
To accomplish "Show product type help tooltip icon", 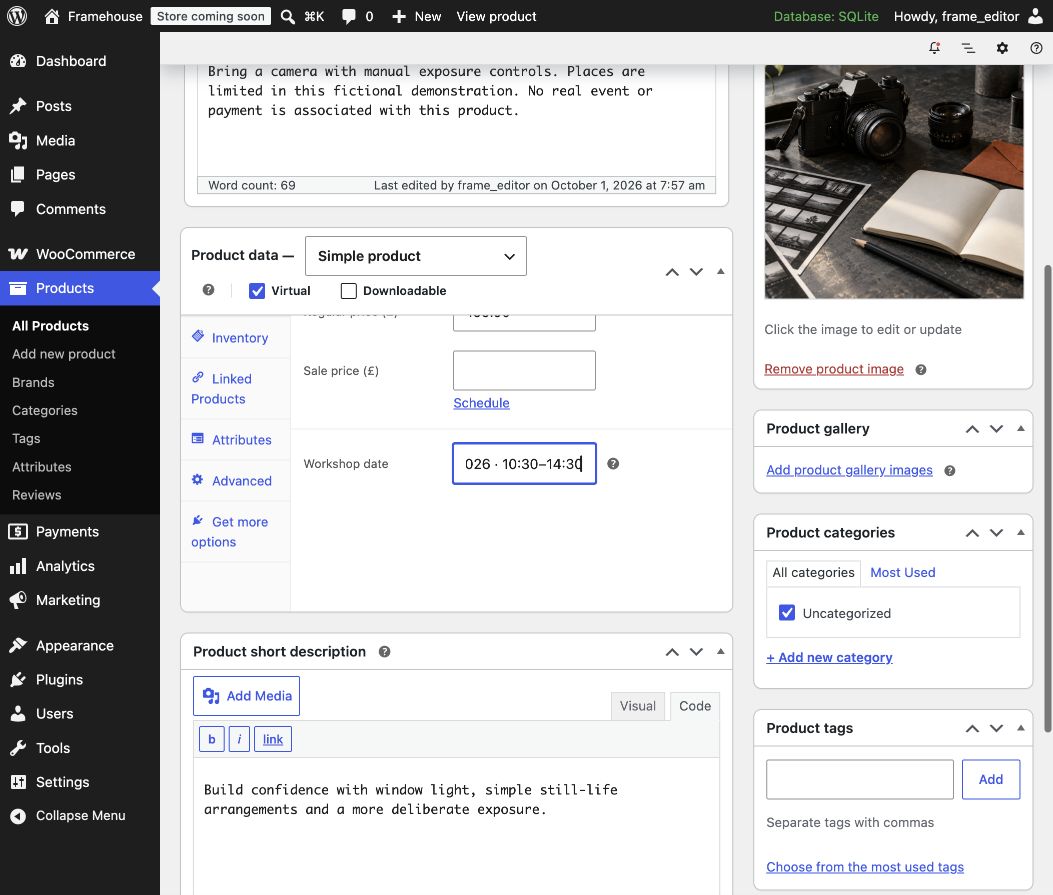I will click(208, 289).
